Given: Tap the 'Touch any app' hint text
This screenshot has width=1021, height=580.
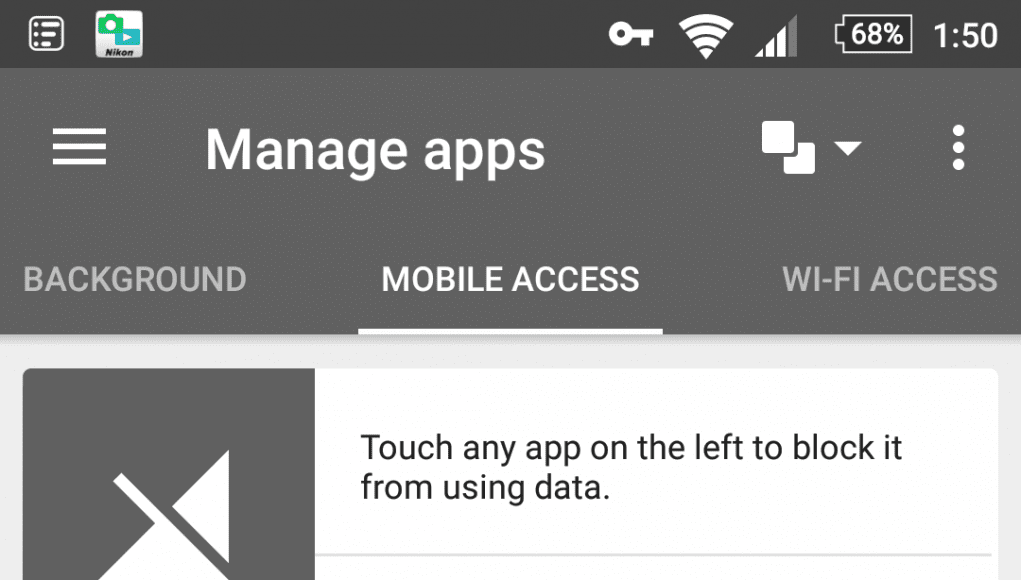Looking at the screenshot, I should coord(631,467).
